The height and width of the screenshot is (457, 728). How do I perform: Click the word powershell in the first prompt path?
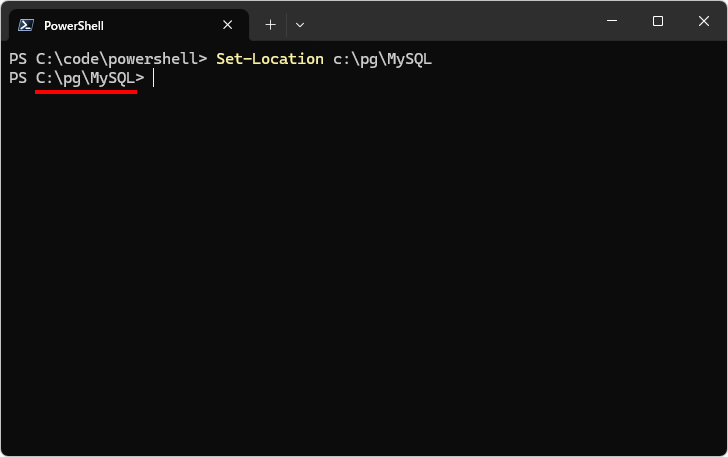[x=153, y=59]
